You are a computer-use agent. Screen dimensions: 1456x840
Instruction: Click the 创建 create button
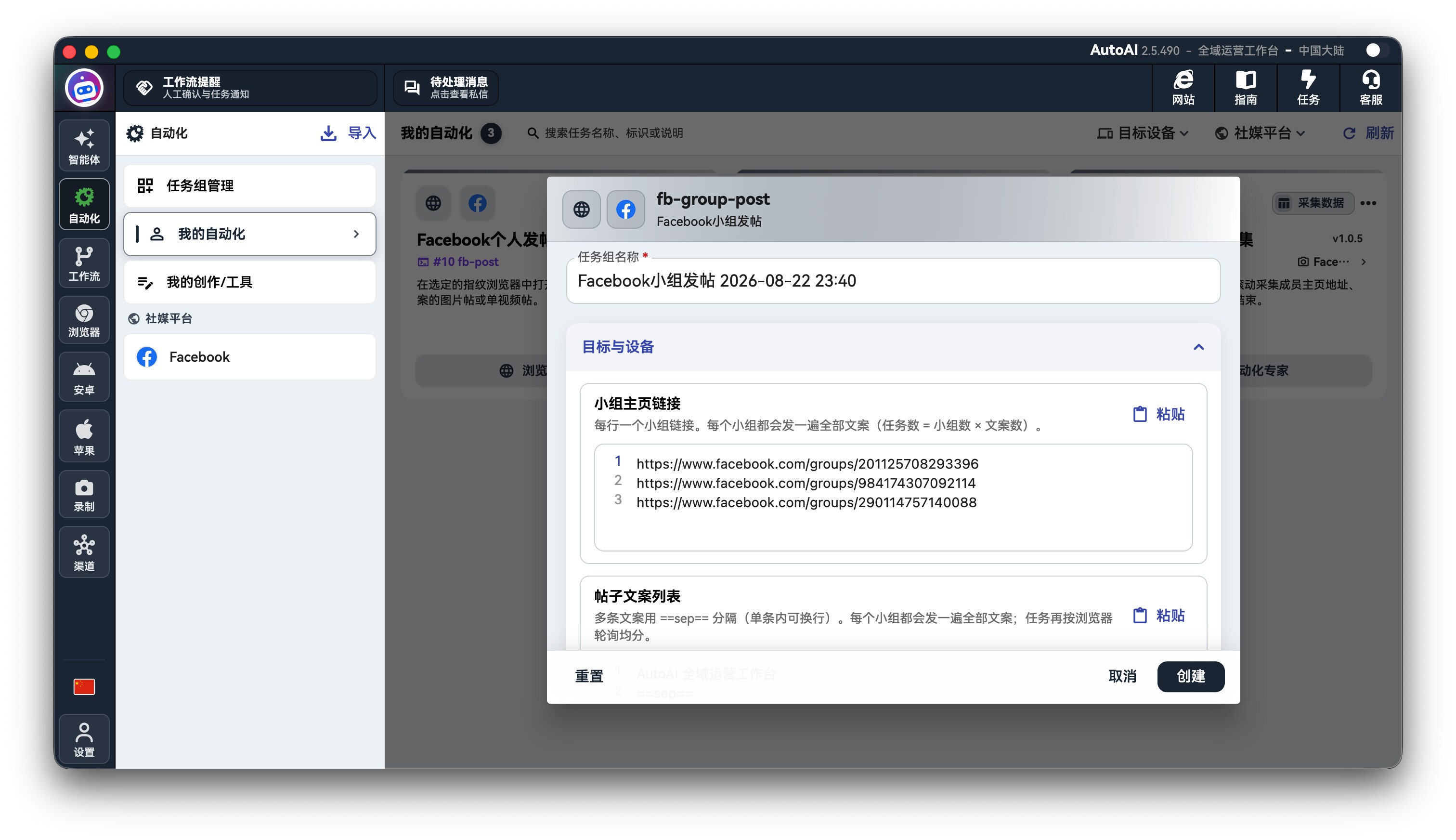[1191, 676]
